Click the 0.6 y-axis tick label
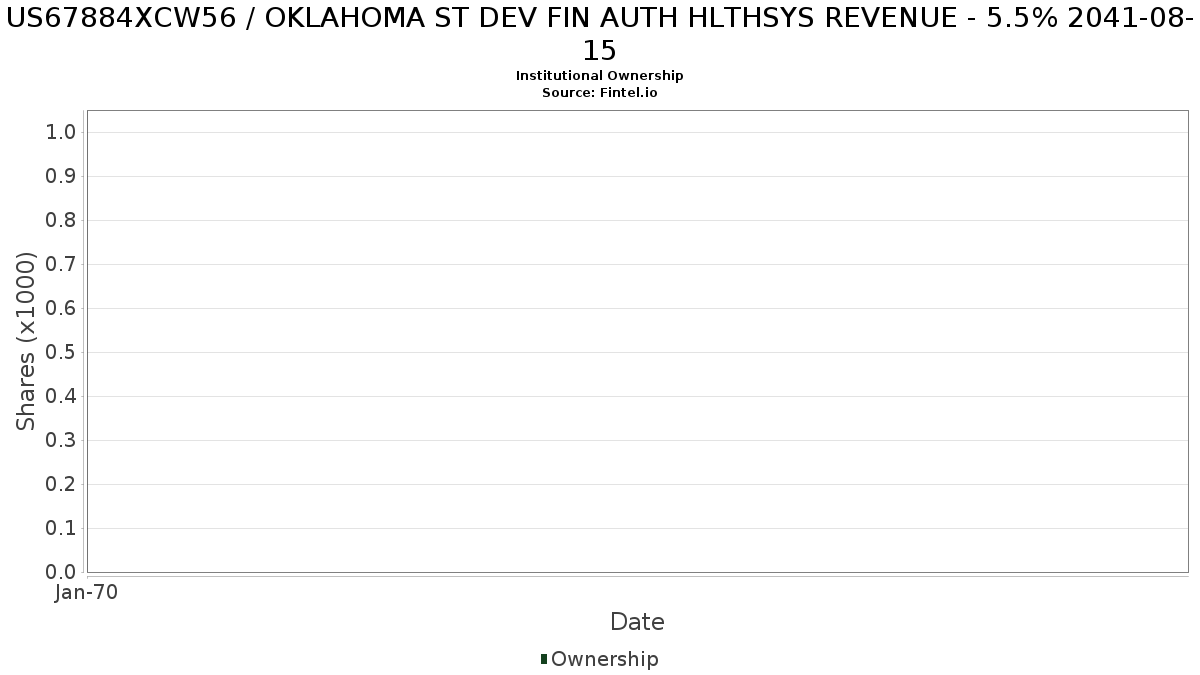 click(61, 309)
